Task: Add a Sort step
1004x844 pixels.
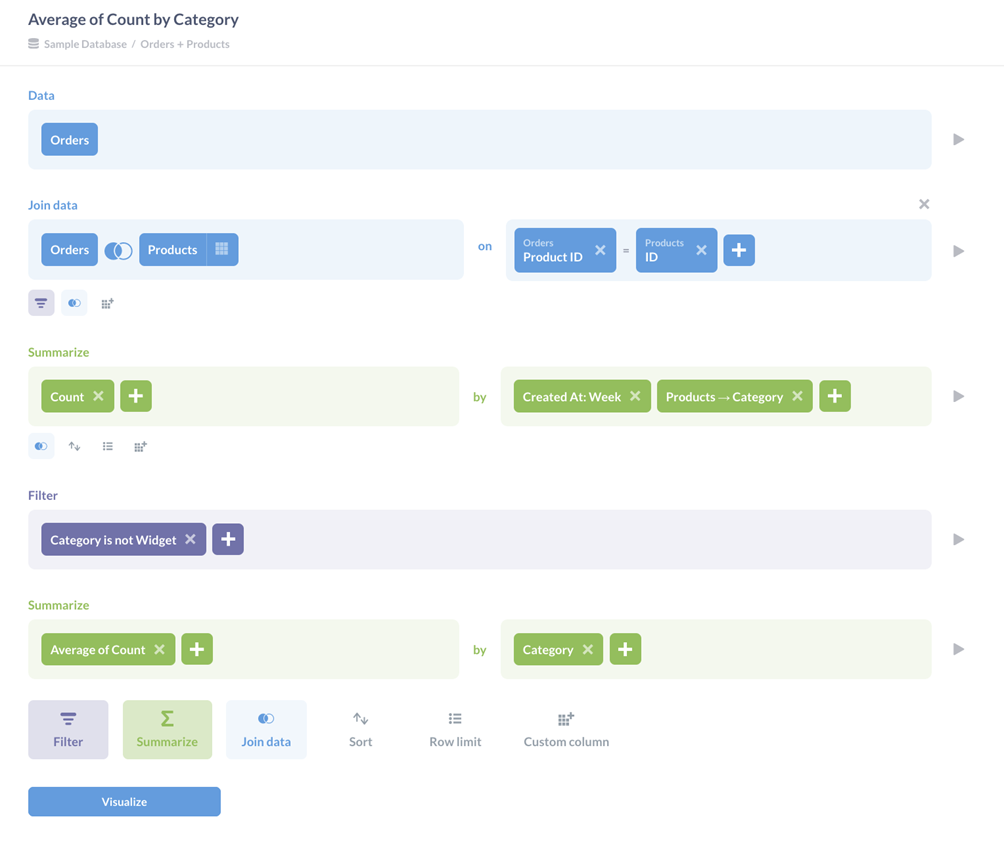Action: (x=360, y=729)
